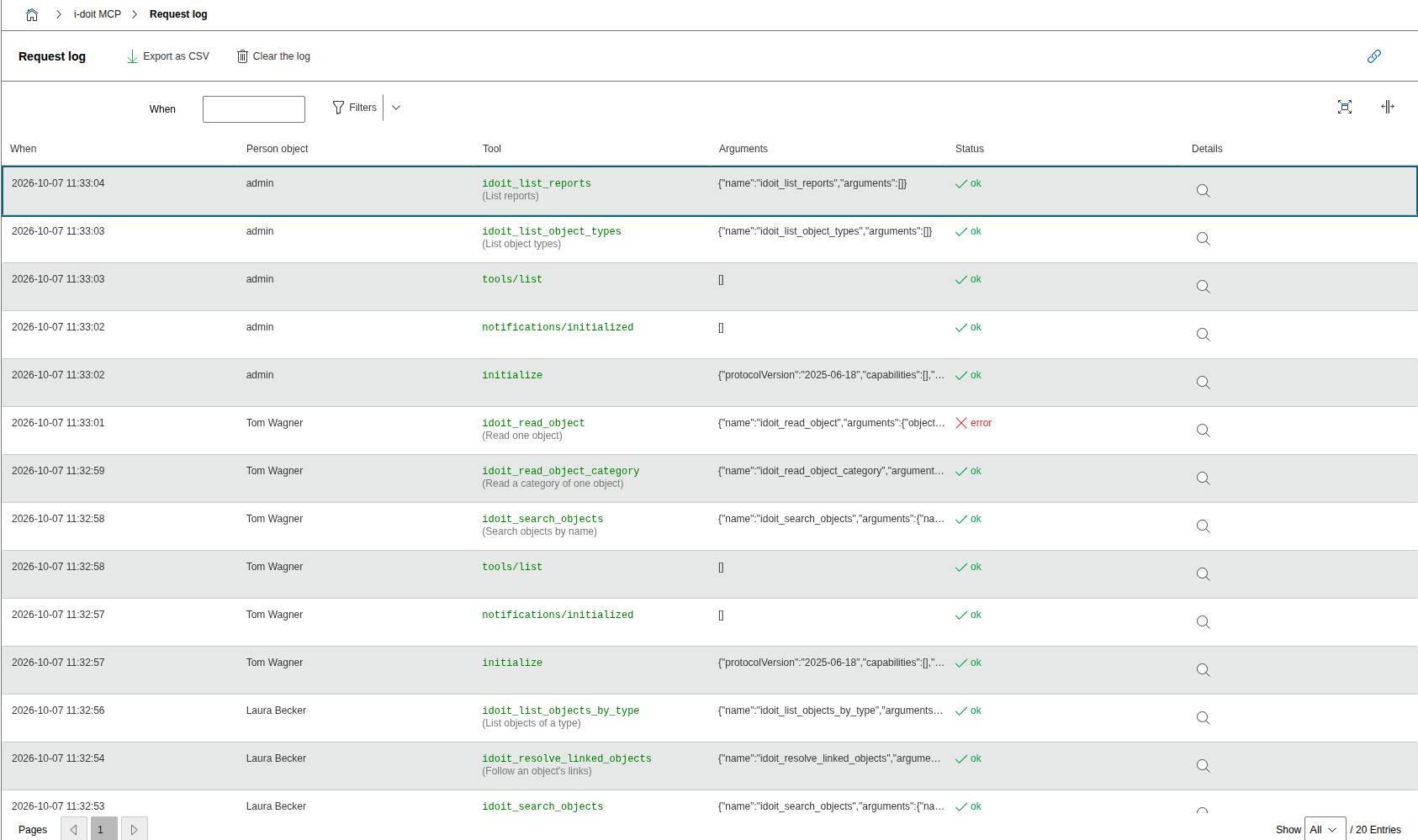View details of Tom Wagner's notifications/initialized

click(x=1204, y=622)
